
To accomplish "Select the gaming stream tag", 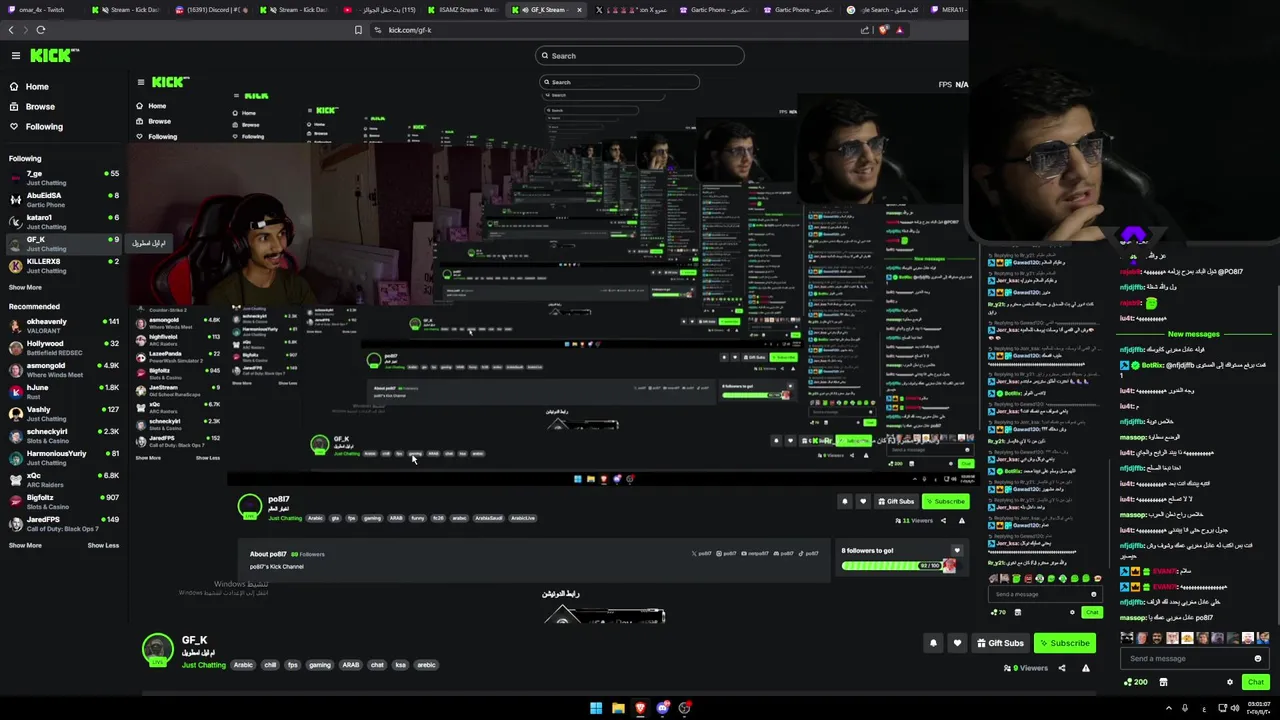I will (320, 665).
